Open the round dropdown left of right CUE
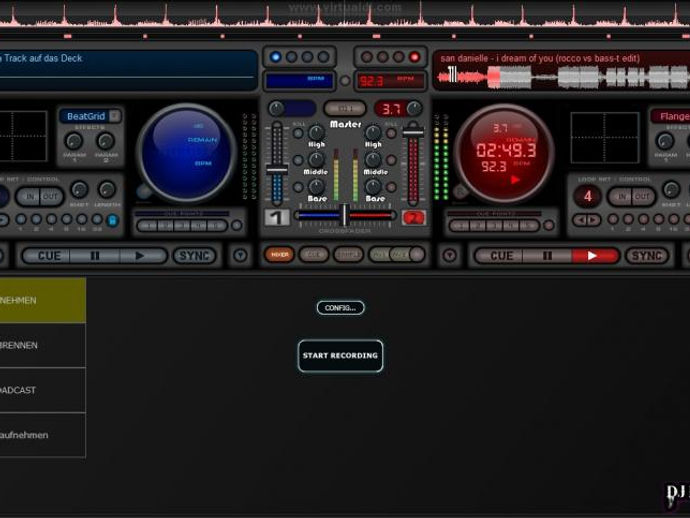690x518 pixels. coord(449,255)
